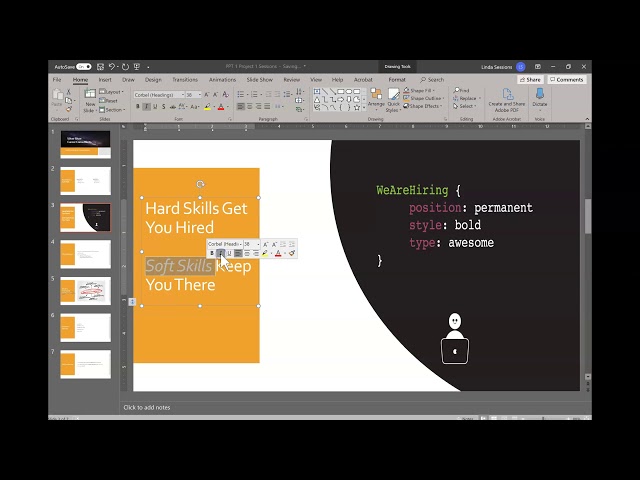Click the Save icon in title bar
This screenshot has width=640, height=480.
click(x=100, y=67)
